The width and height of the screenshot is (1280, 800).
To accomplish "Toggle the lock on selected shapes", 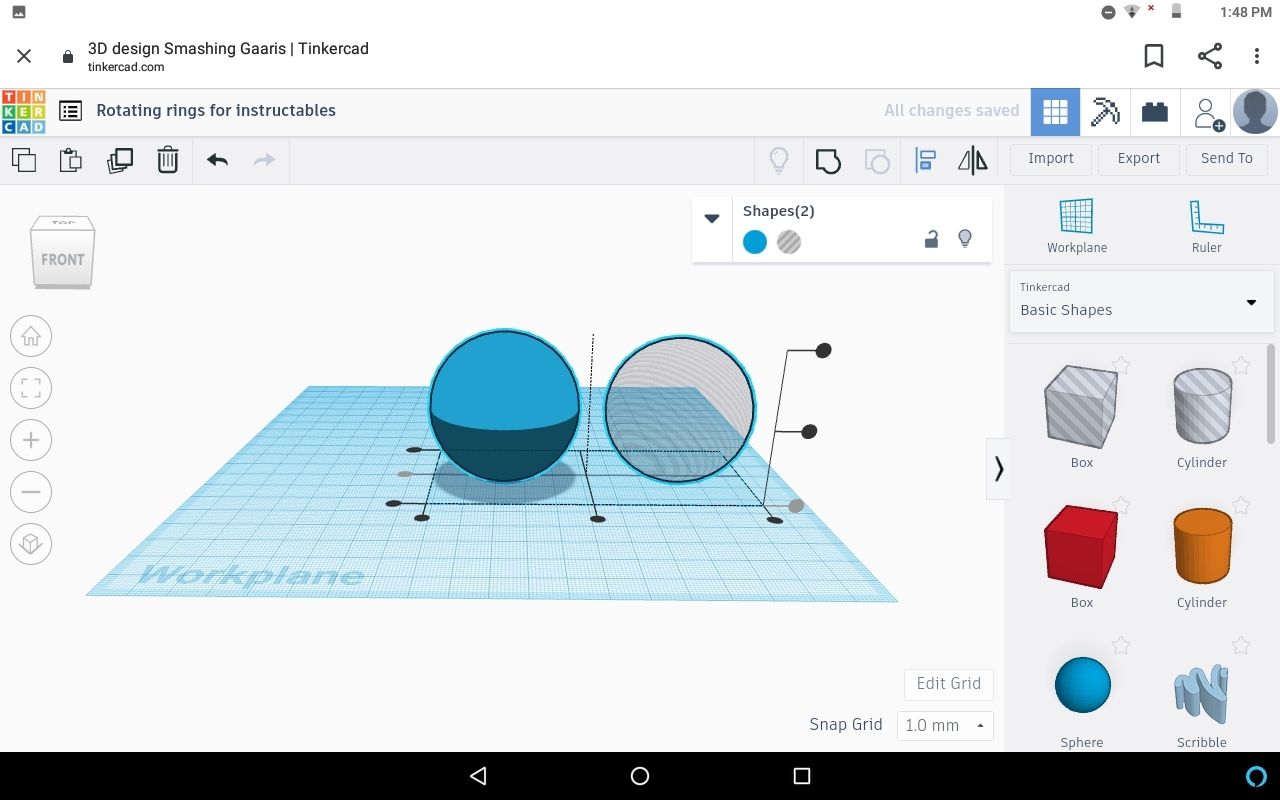I will [931, 239].
